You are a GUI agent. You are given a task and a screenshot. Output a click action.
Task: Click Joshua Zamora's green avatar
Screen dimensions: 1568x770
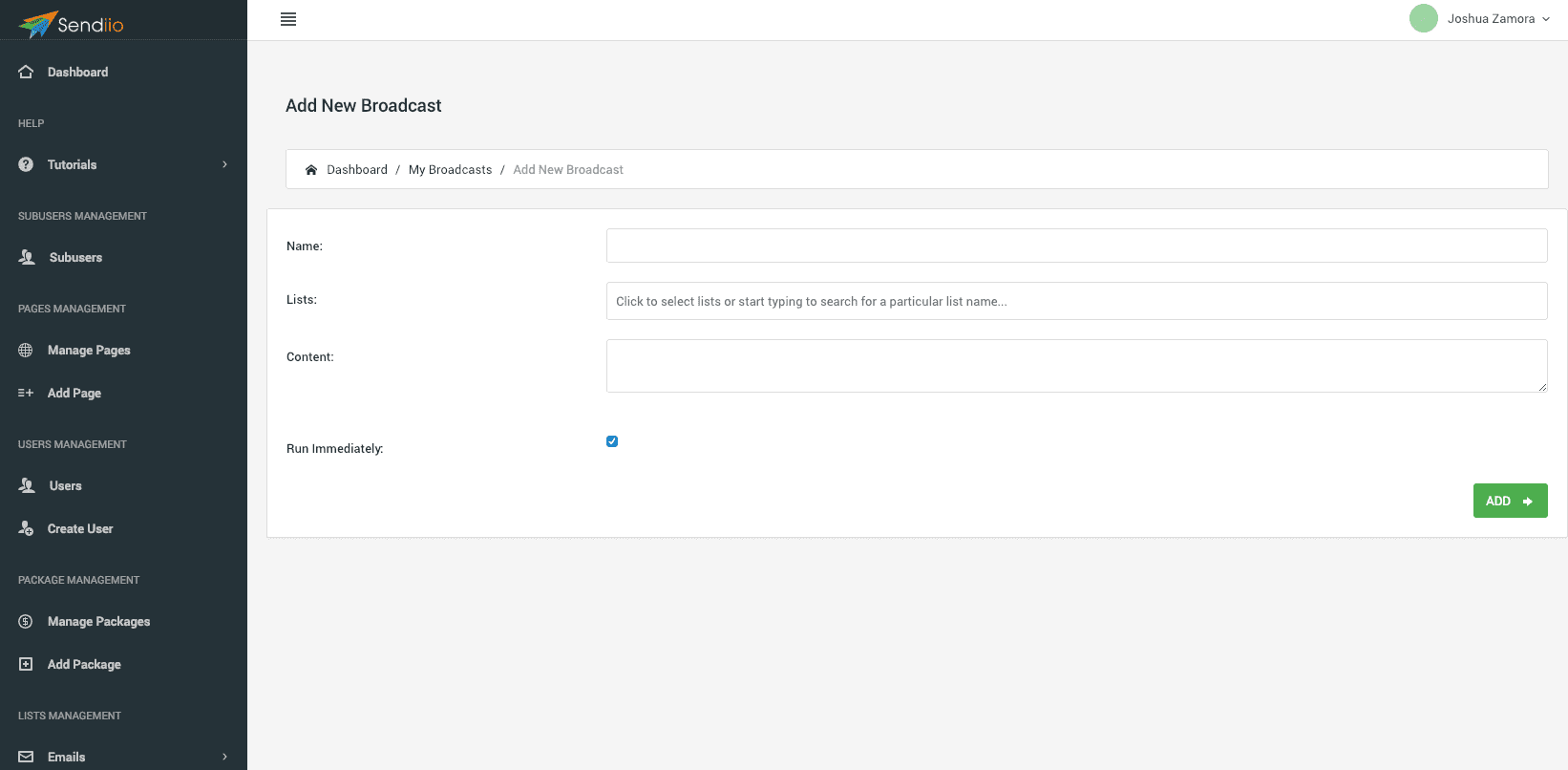(1424, 18)
